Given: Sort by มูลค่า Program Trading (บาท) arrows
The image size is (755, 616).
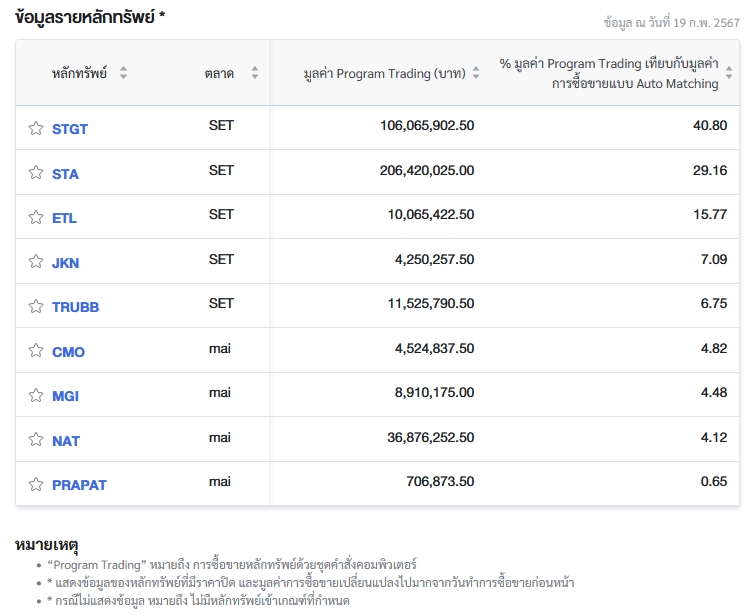Looking at the screenshot, I should click(476, 73).
